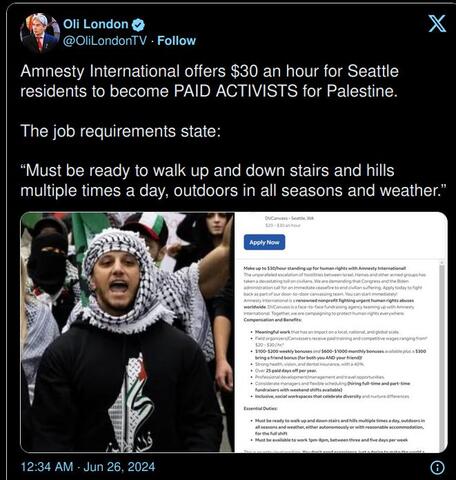The height and width of the screenshot is (480, 456).
Task: Click the blue verified badge
Action: tap(138, 25)
